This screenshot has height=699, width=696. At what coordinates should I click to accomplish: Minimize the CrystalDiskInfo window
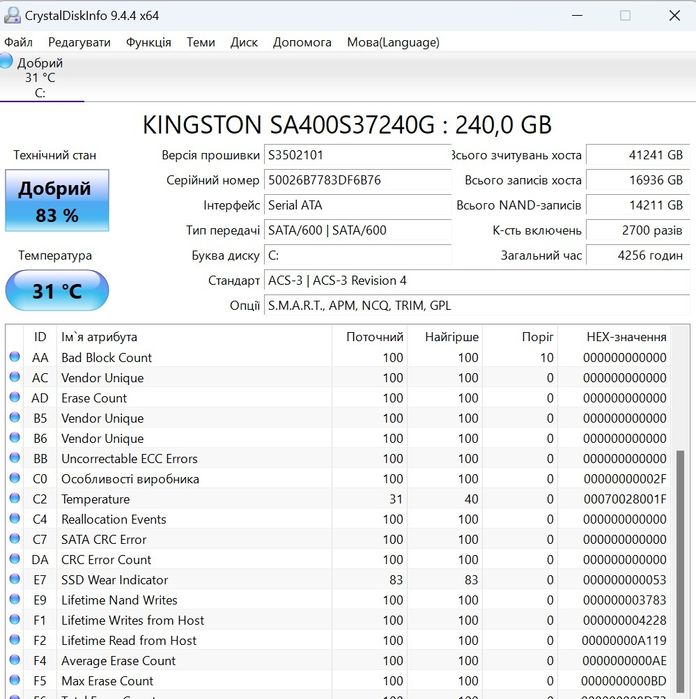(x=577, y=16)
